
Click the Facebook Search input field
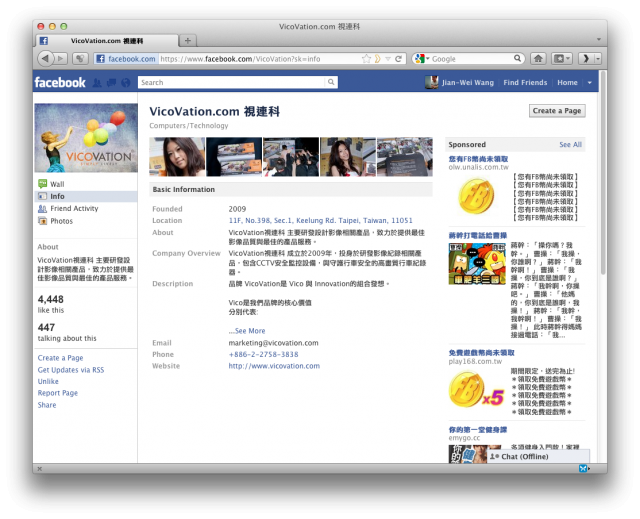(x=232, y=82)
